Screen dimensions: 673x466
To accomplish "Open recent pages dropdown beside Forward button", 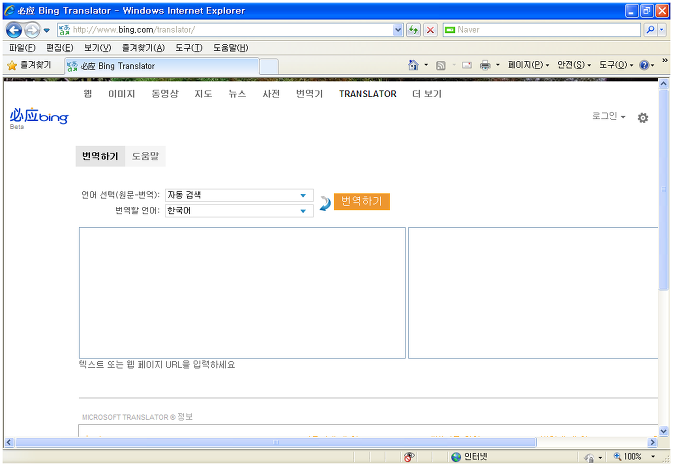I will (x=47, y=30).
